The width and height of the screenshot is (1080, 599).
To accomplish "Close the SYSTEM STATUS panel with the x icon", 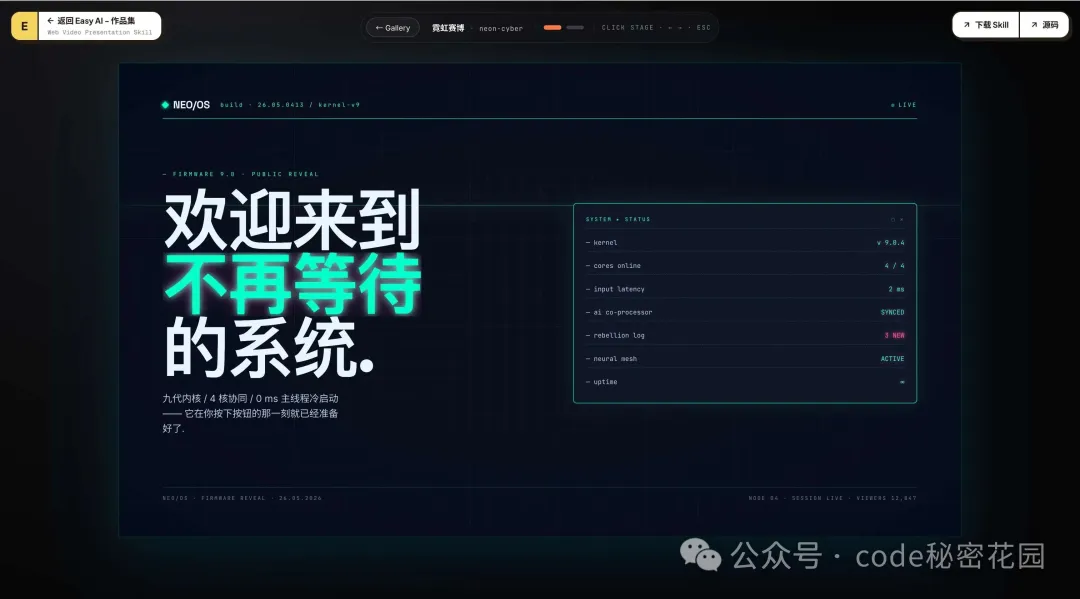I will pos(902,220).
